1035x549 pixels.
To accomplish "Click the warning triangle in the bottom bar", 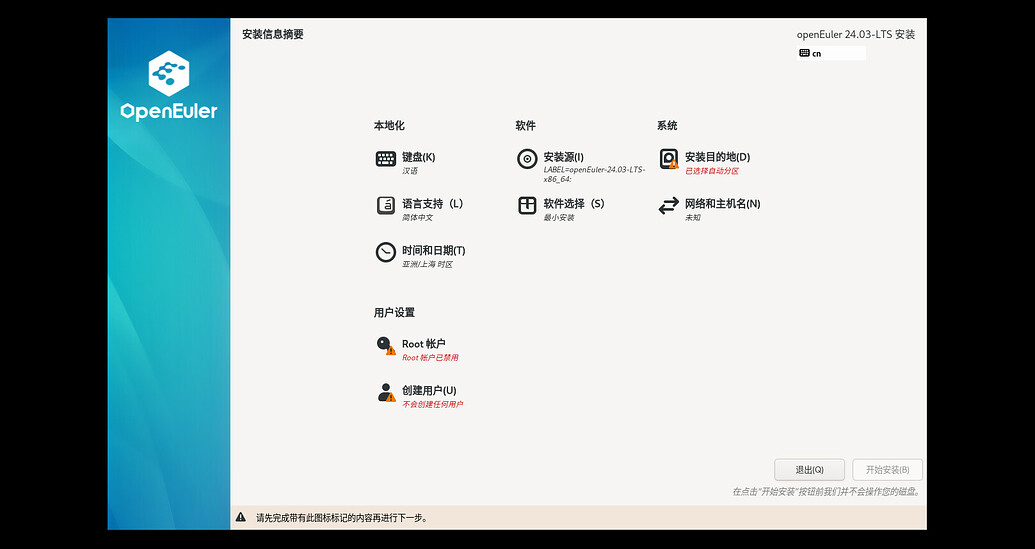I will tap(241, 517).
